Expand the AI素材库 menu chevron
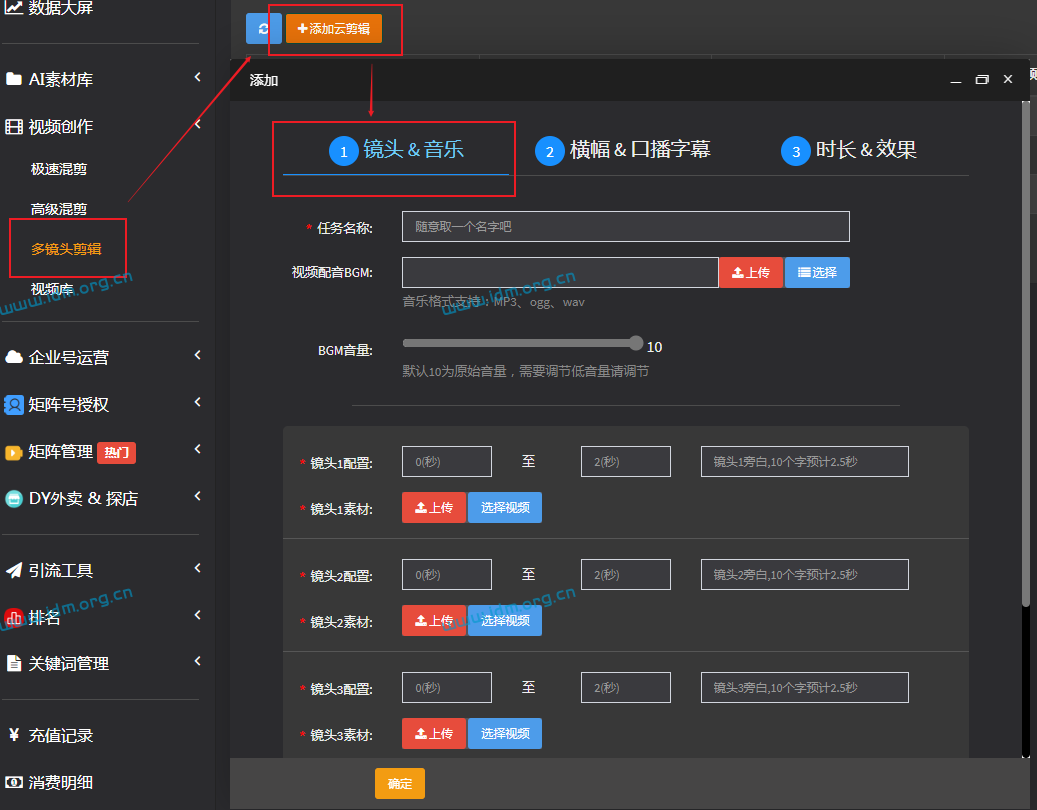 [x=198, y=77]
